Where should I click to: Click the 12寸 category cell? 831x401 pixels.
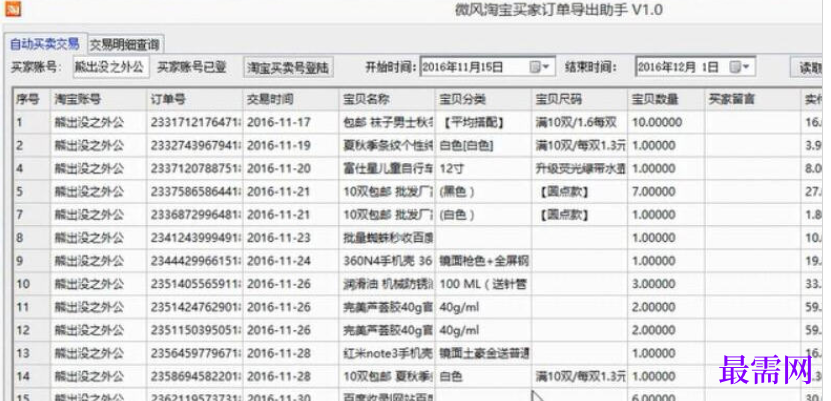483,169
